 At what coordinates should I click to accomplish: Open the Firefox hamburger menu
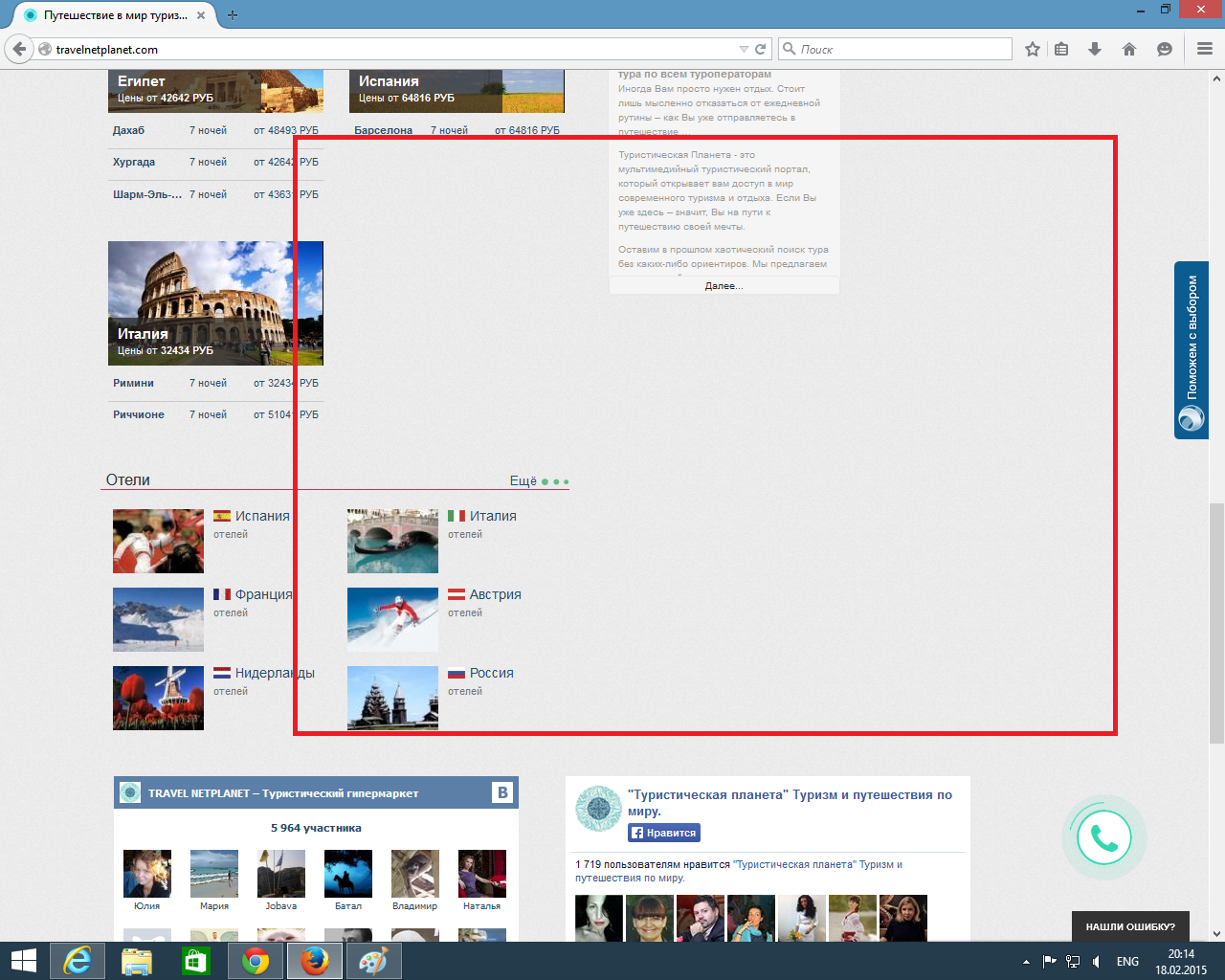point(1204,49)
